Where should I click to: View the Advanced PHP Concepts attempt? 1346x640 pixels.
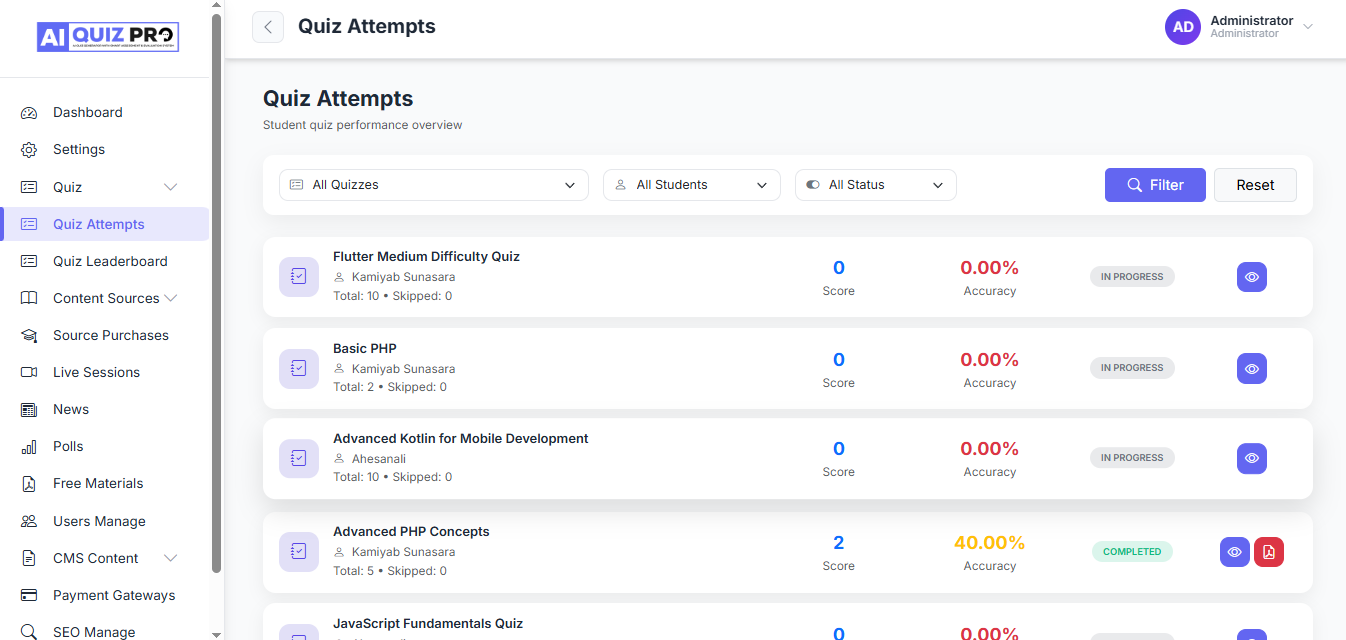[1235, 552]
